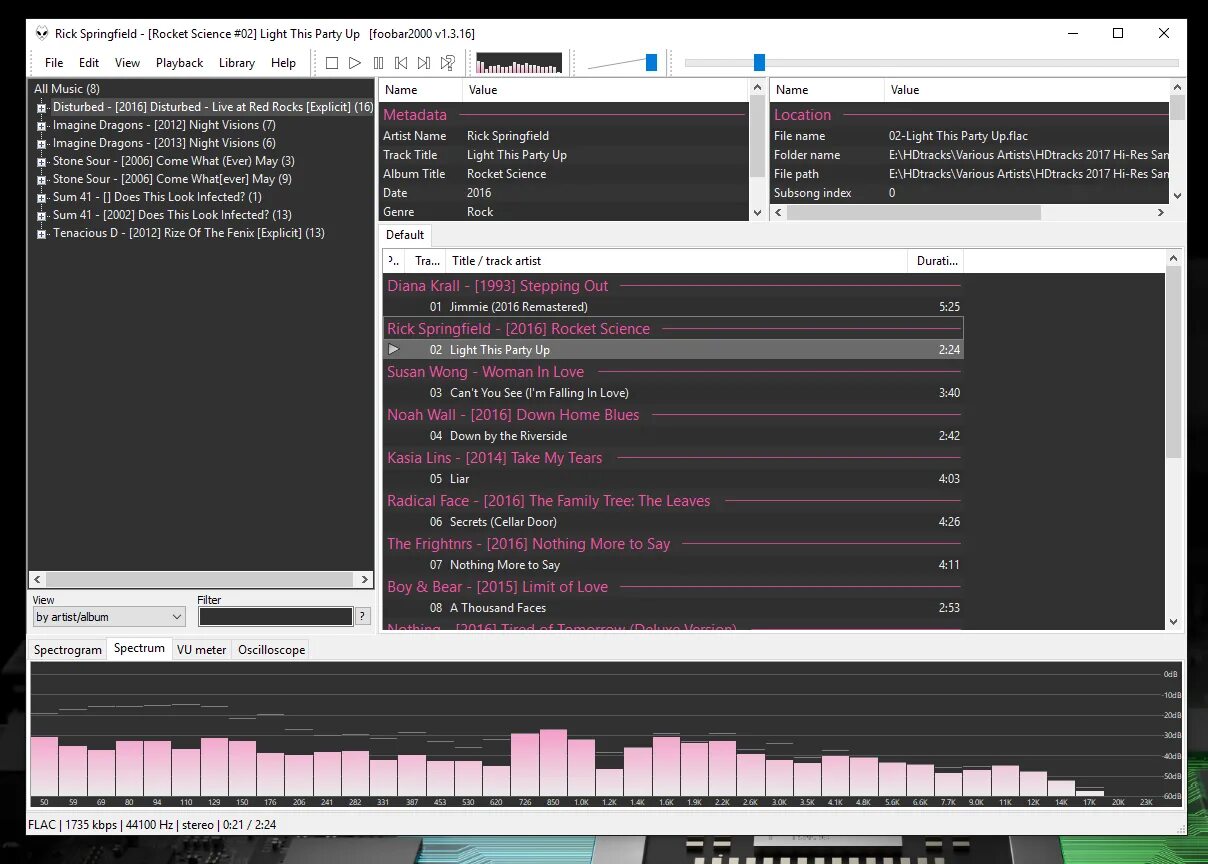Click left arrow of library tree horizontal scrollbar

[x=38, y=579]
